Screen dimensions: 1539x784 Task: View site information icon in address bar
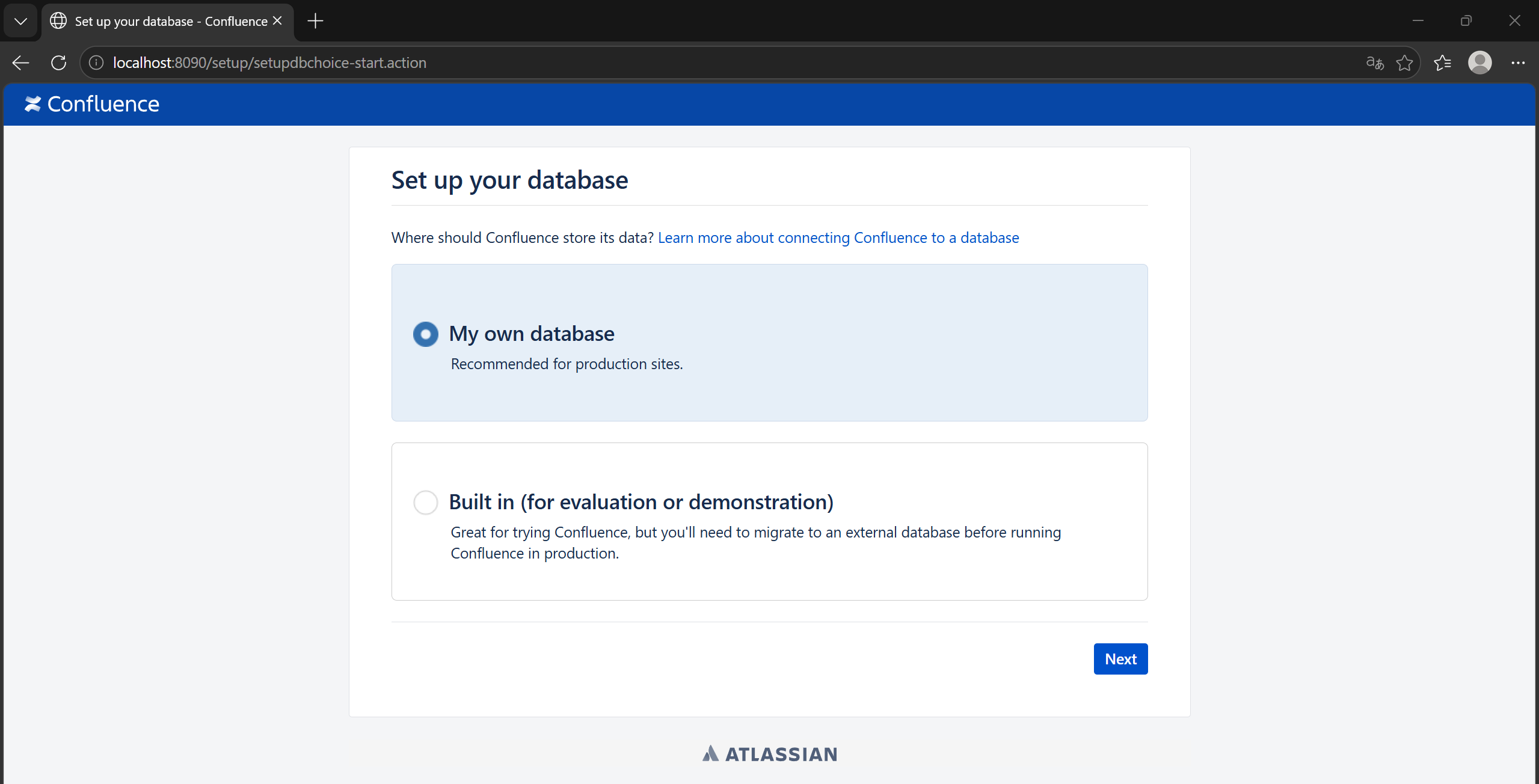[x=96, y=63]
